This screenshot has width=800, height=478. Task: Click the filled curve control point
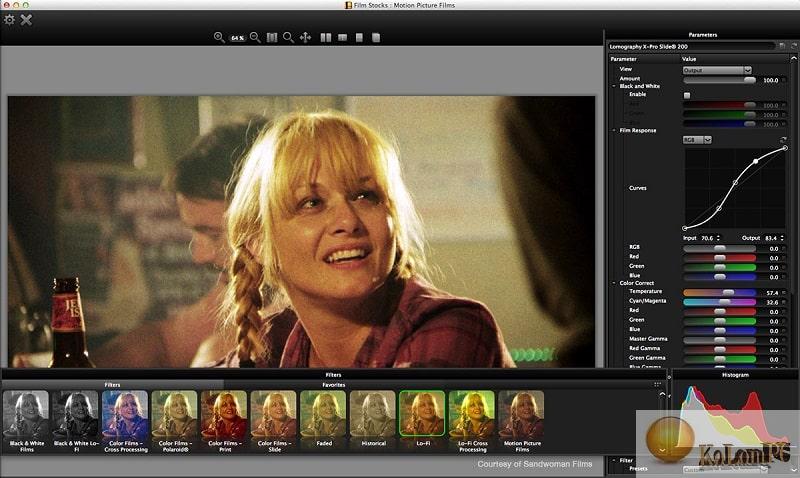(x=756, y=161)
